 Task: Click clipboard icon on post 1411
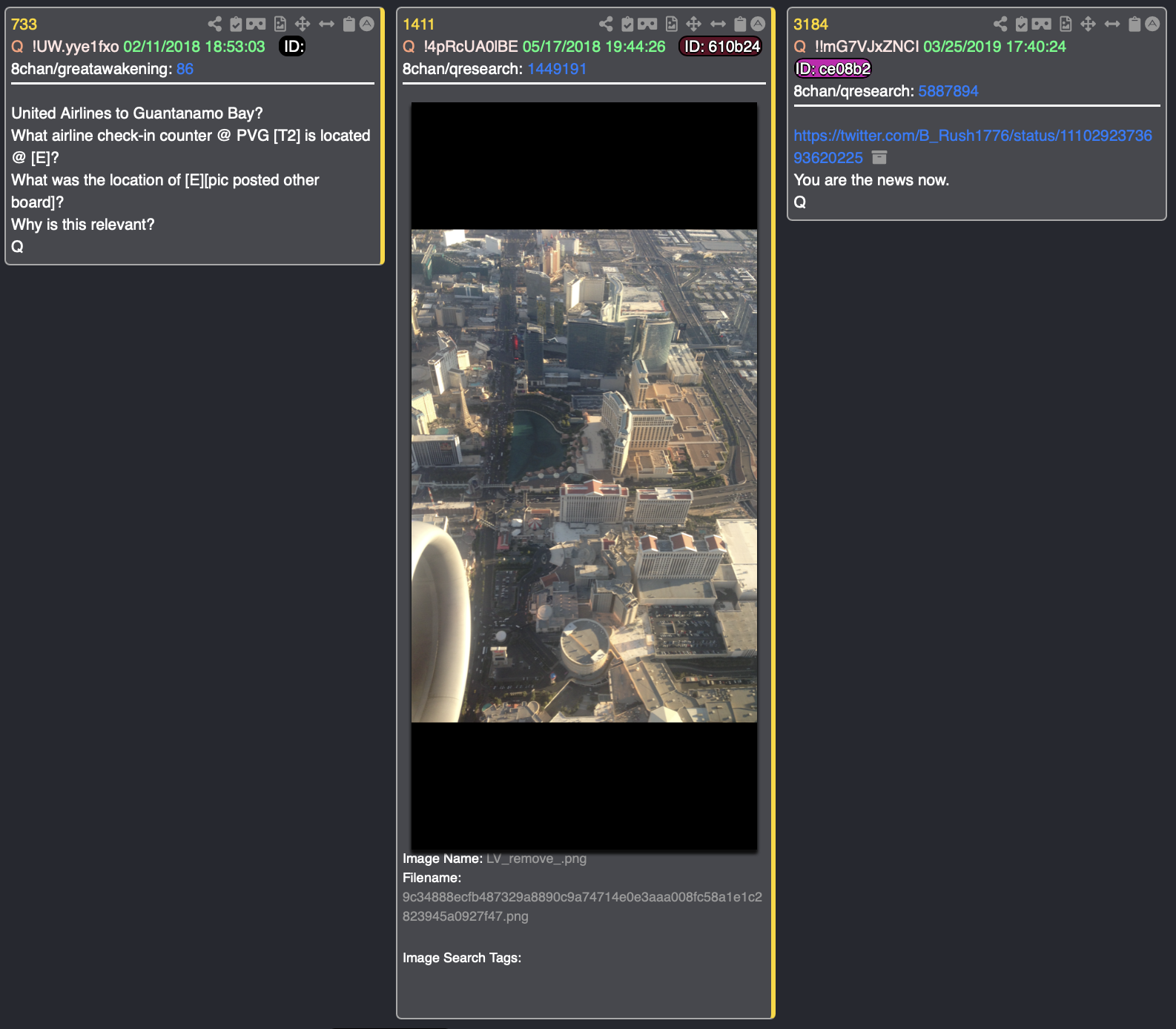coord(740,24)
